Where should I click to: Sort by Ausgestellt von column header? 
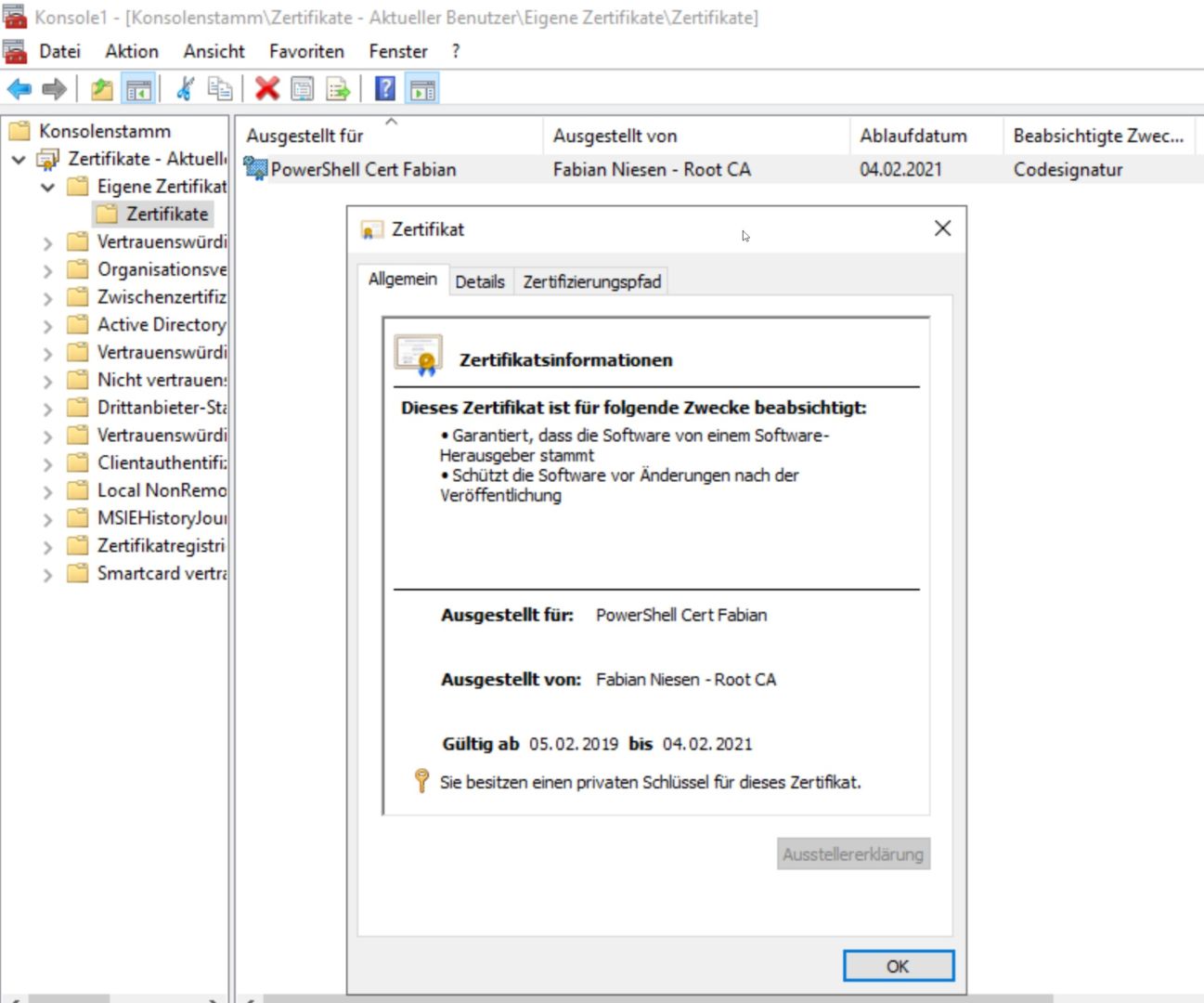[x=696, y=136]
